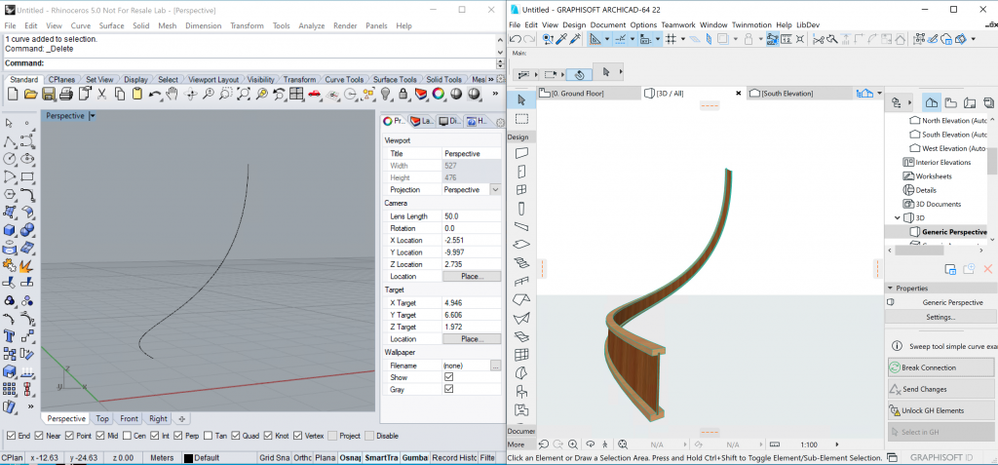Click the Wall tool in Design toolbox

pyautogui.click(x=521, y=154)
